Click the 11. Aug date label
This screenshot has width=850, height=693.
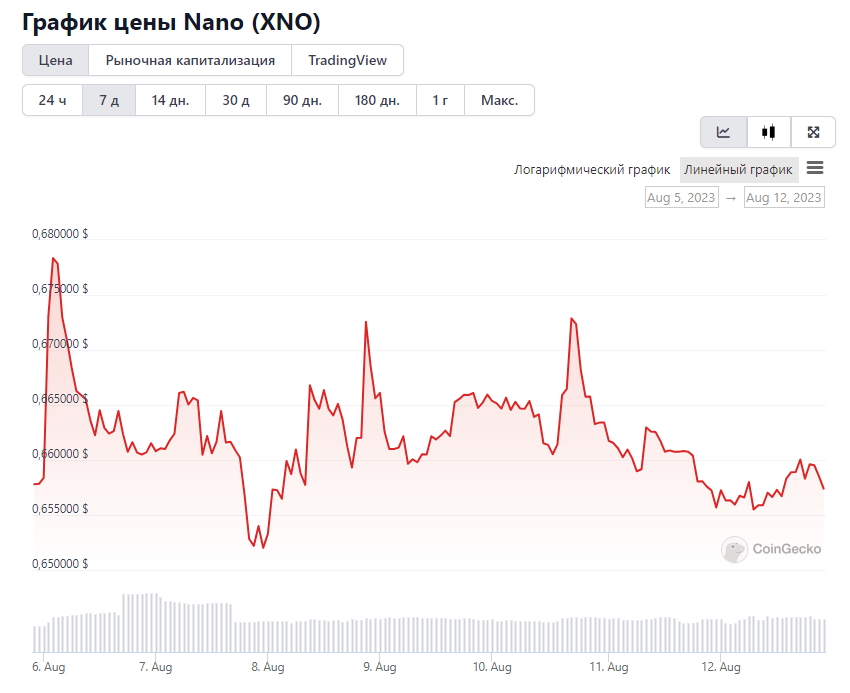pos(609,667)
